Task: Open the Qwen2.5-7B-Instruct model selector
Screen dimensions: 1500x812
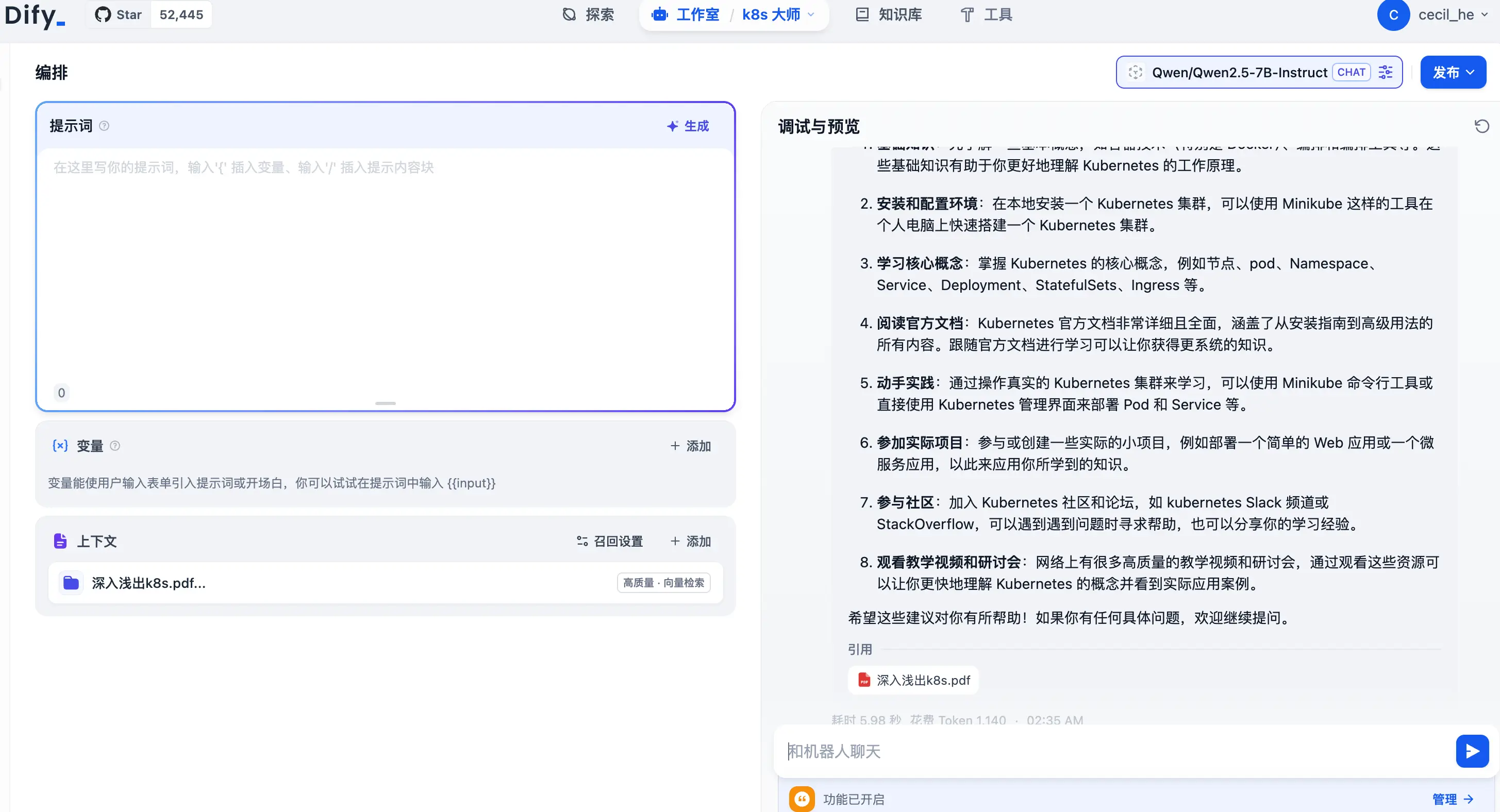Action: pos(1258,72)
